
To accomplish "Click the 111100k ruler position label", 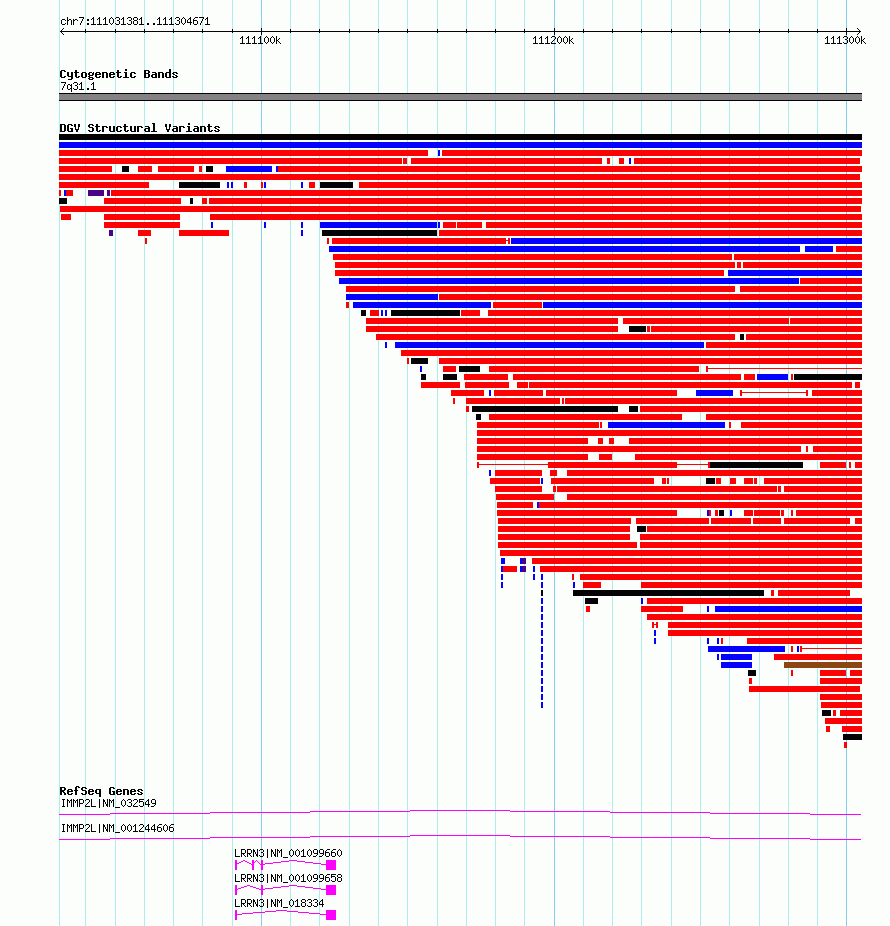I will click(x=260, y=40).
